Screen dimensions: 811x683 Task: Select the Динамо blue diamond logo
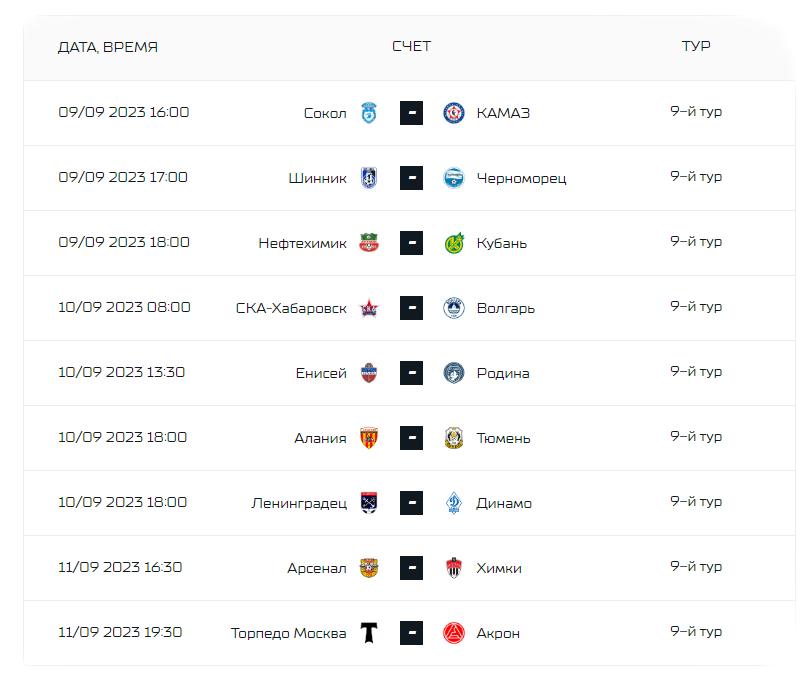pyautogui.click(x=454, y=503)
